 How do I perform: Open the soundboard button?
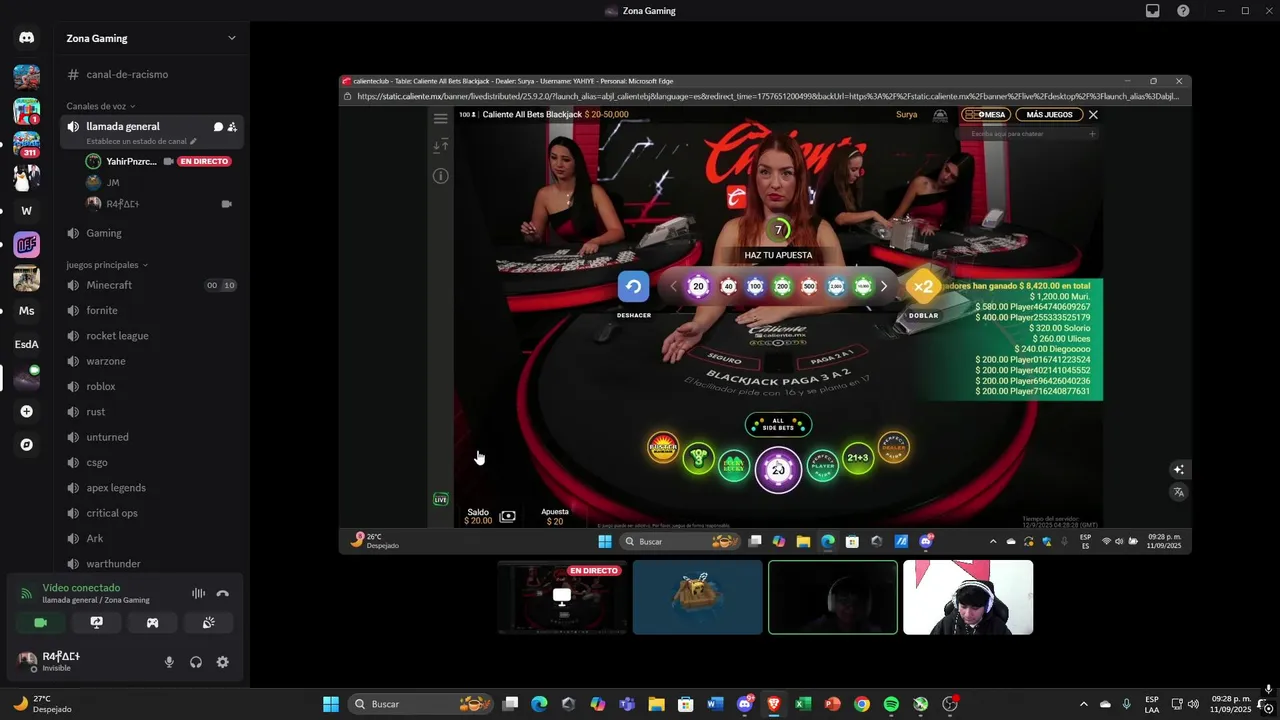coord(208,622)
